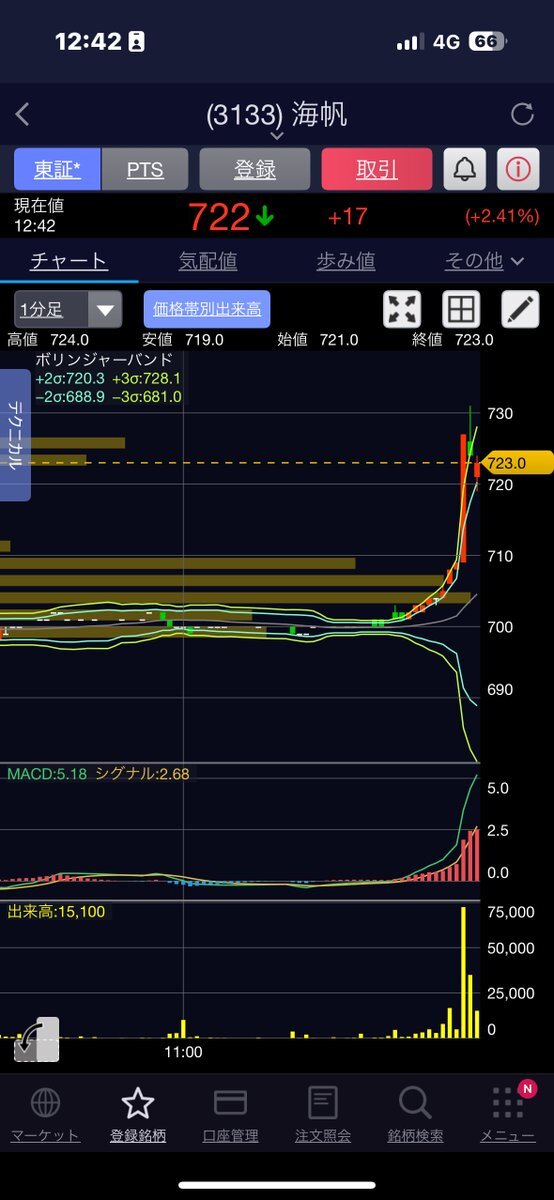554x1200 pixels.
Task: Switch to 気配値 tab
Action: pyautogui.click(x=207, y=261)
